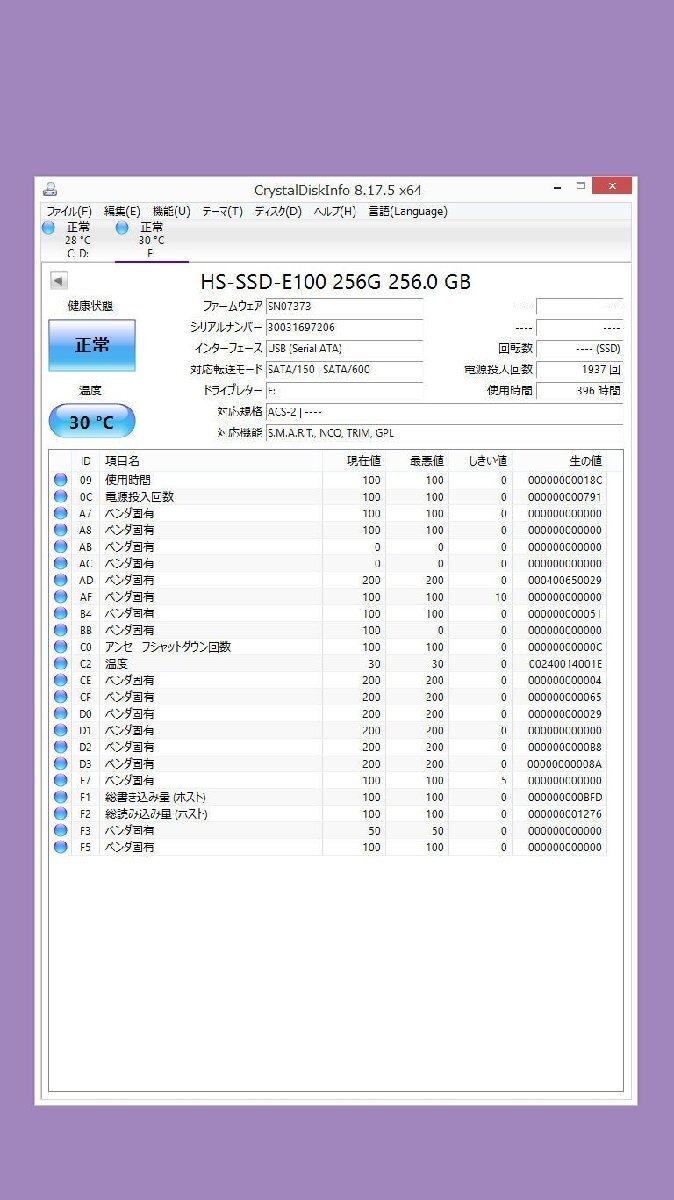Click raw value 00000000018C

[565, 480]
